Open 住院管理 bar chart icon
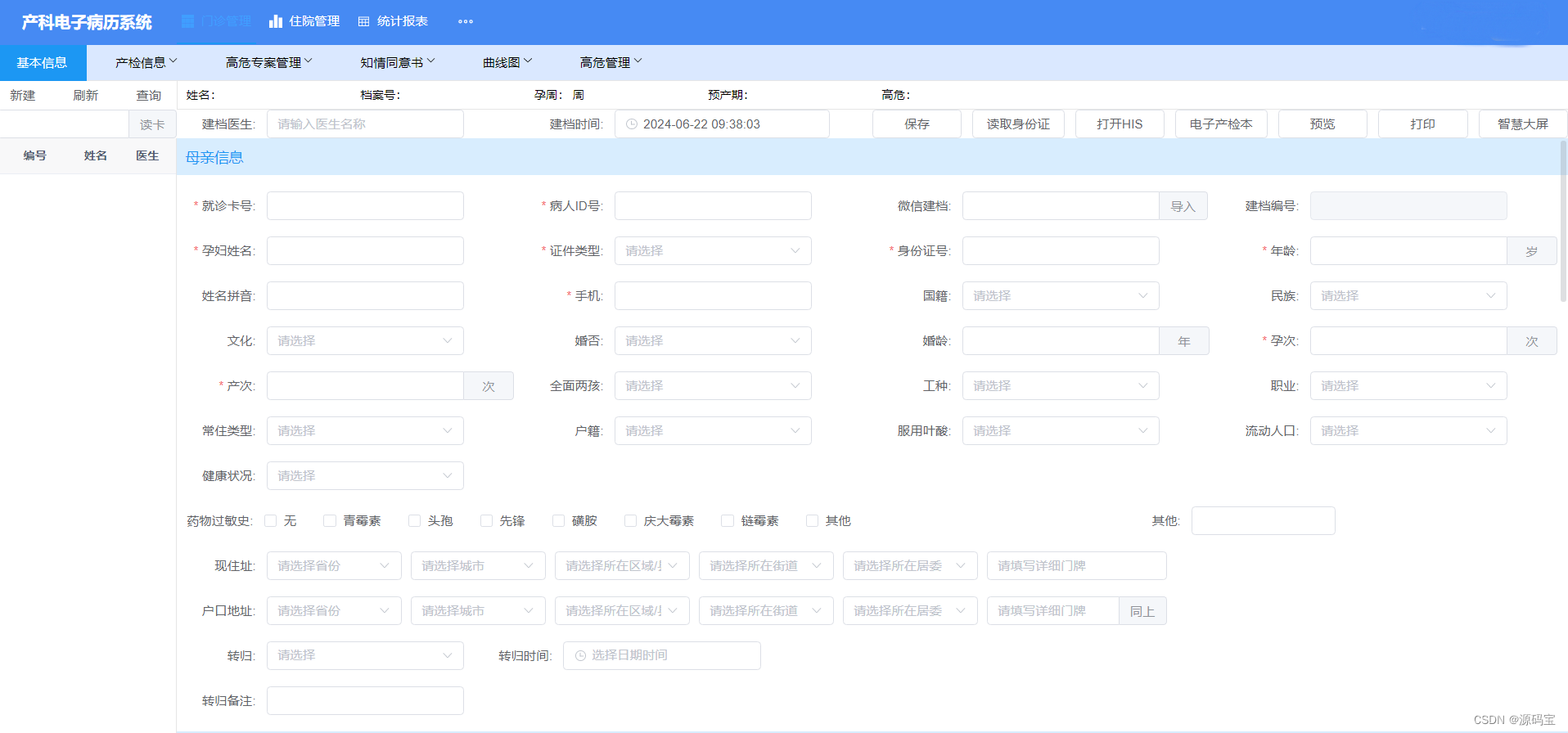1568x733 pixels. pos(276,21)
